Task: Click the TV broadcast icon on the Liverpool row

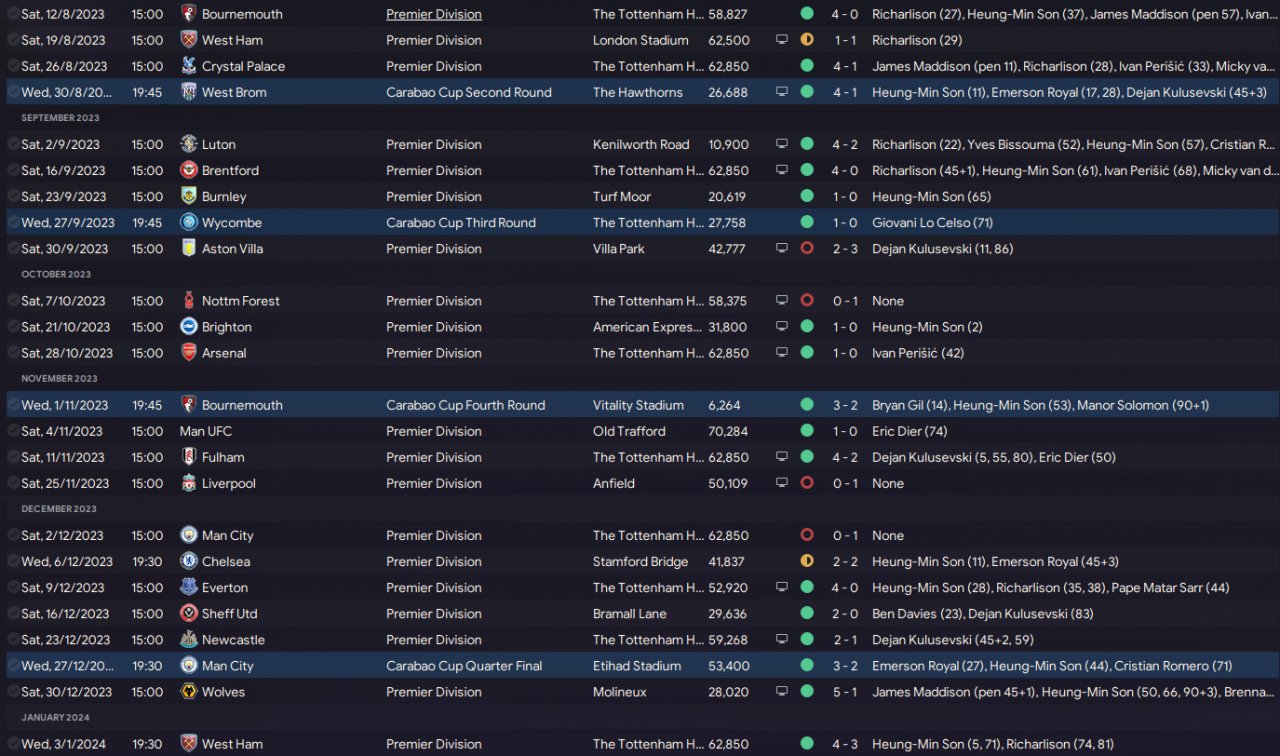Action: tap(782, 483)
